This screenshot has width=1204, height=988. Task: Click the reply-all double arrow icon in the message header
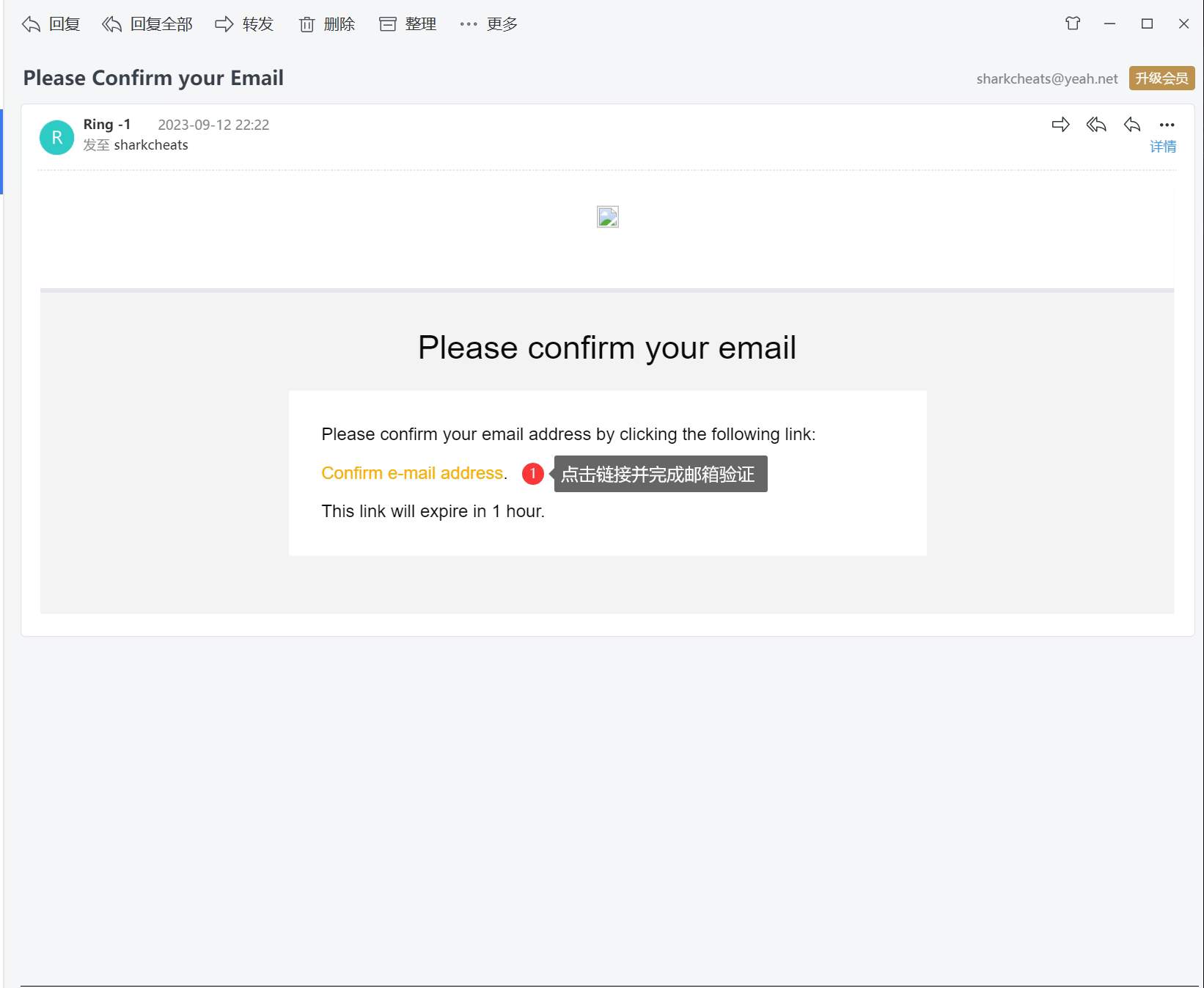[1096, 125]
